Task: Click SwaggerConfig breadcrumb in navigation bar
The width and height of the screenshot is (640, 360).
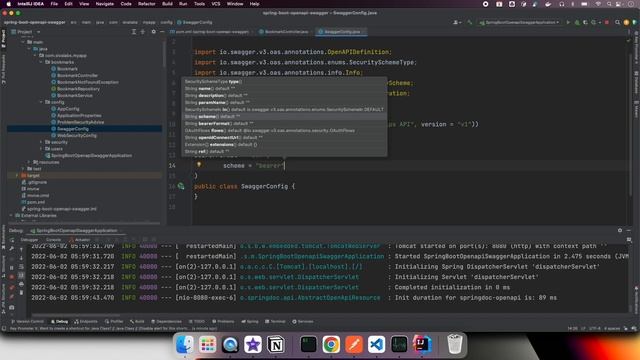Action: pos(195,22)
